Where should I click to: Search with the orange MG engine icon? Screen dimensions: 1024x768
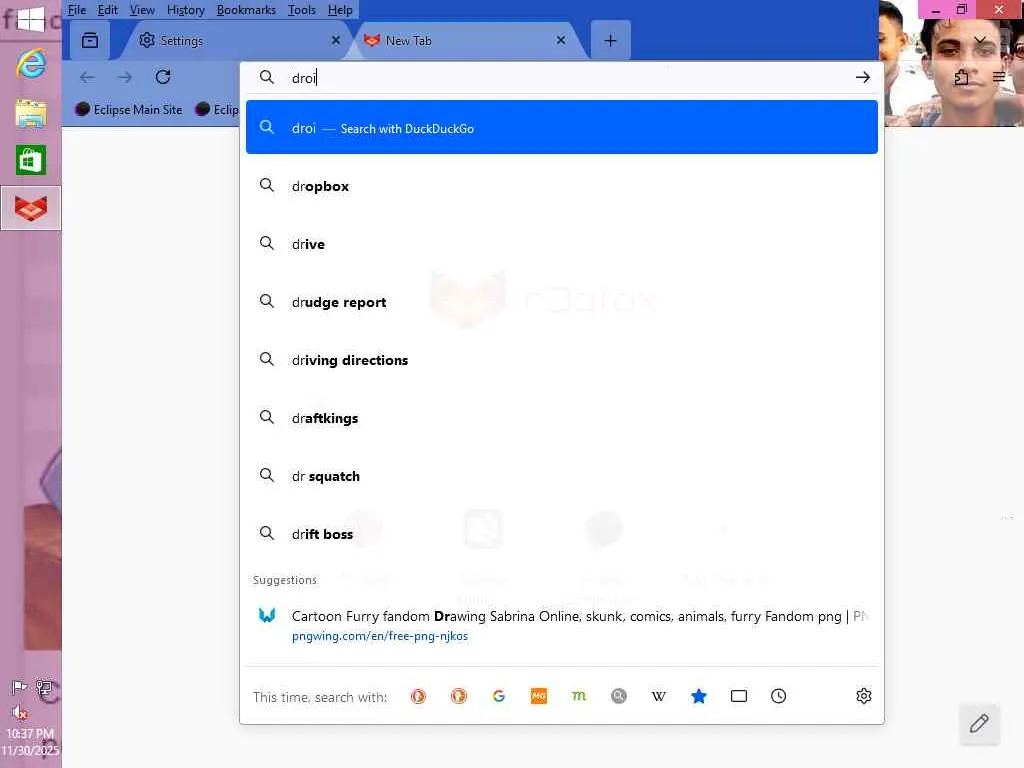coord(539,696)
